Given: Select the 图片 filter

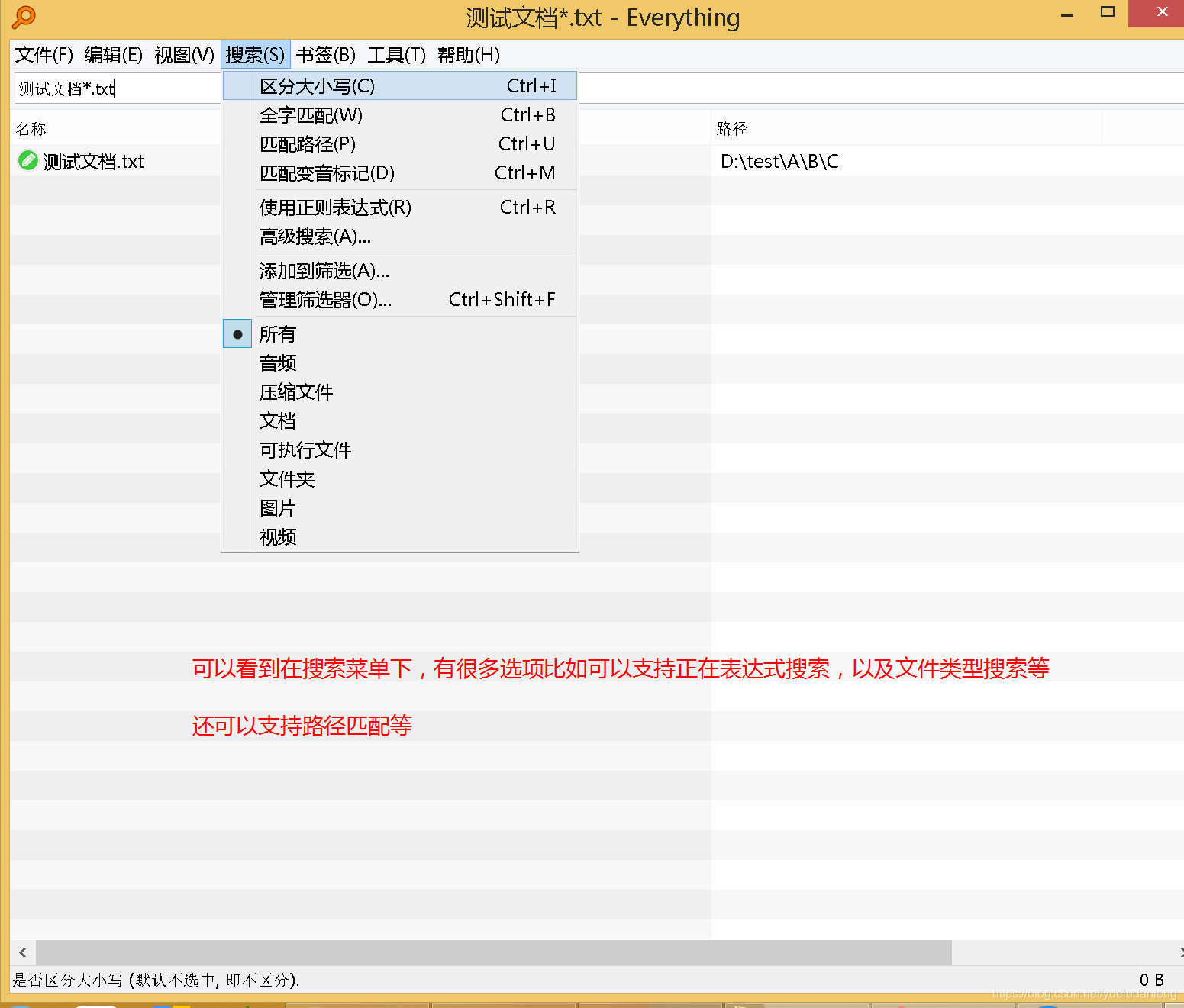Looking at the screenshot, I should pyautogui.click(x=400, y=508).
